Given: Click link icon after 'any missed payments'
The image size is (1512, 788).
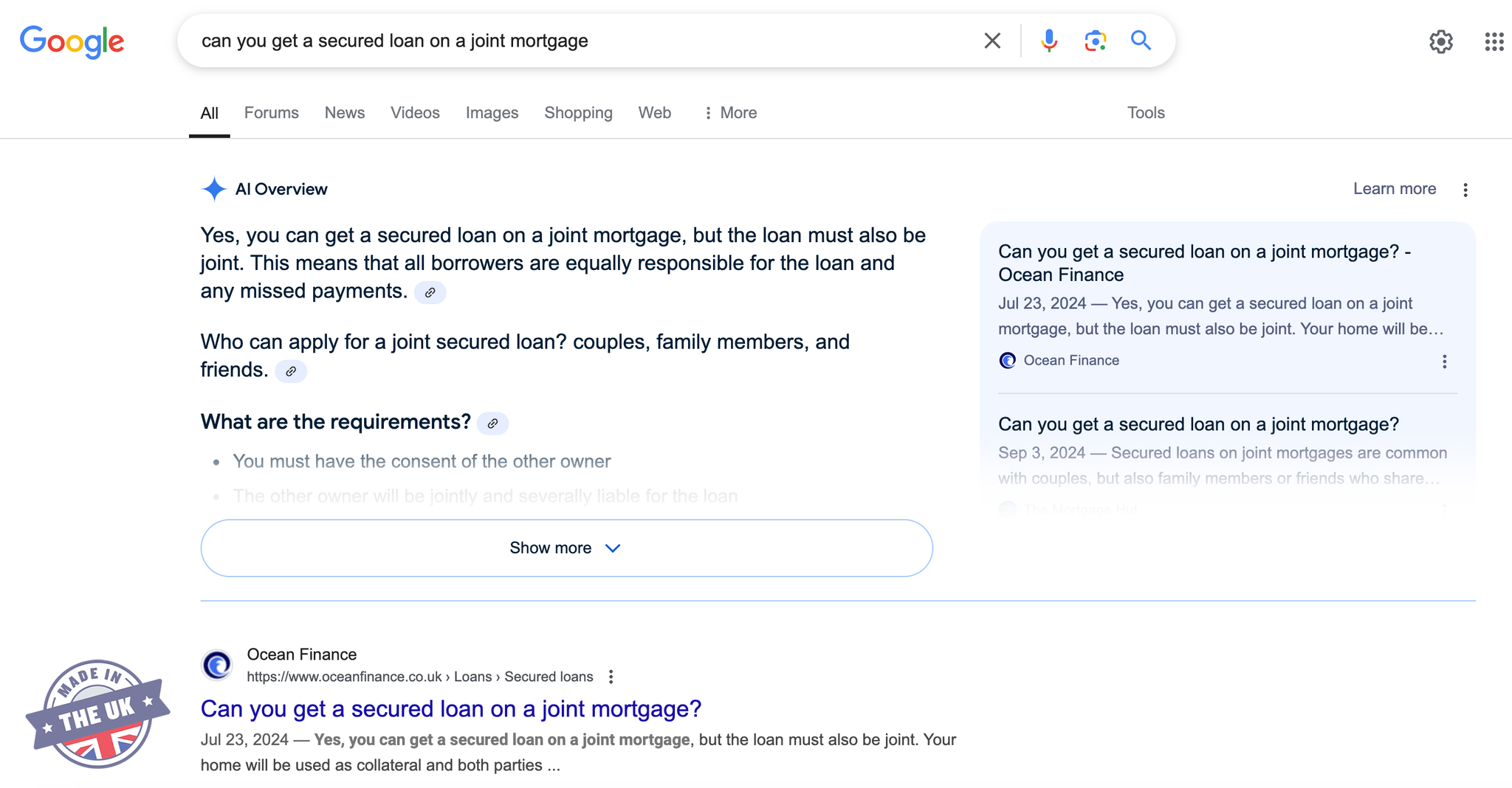Looking at the screenshot, I should (x=430, y=293).
